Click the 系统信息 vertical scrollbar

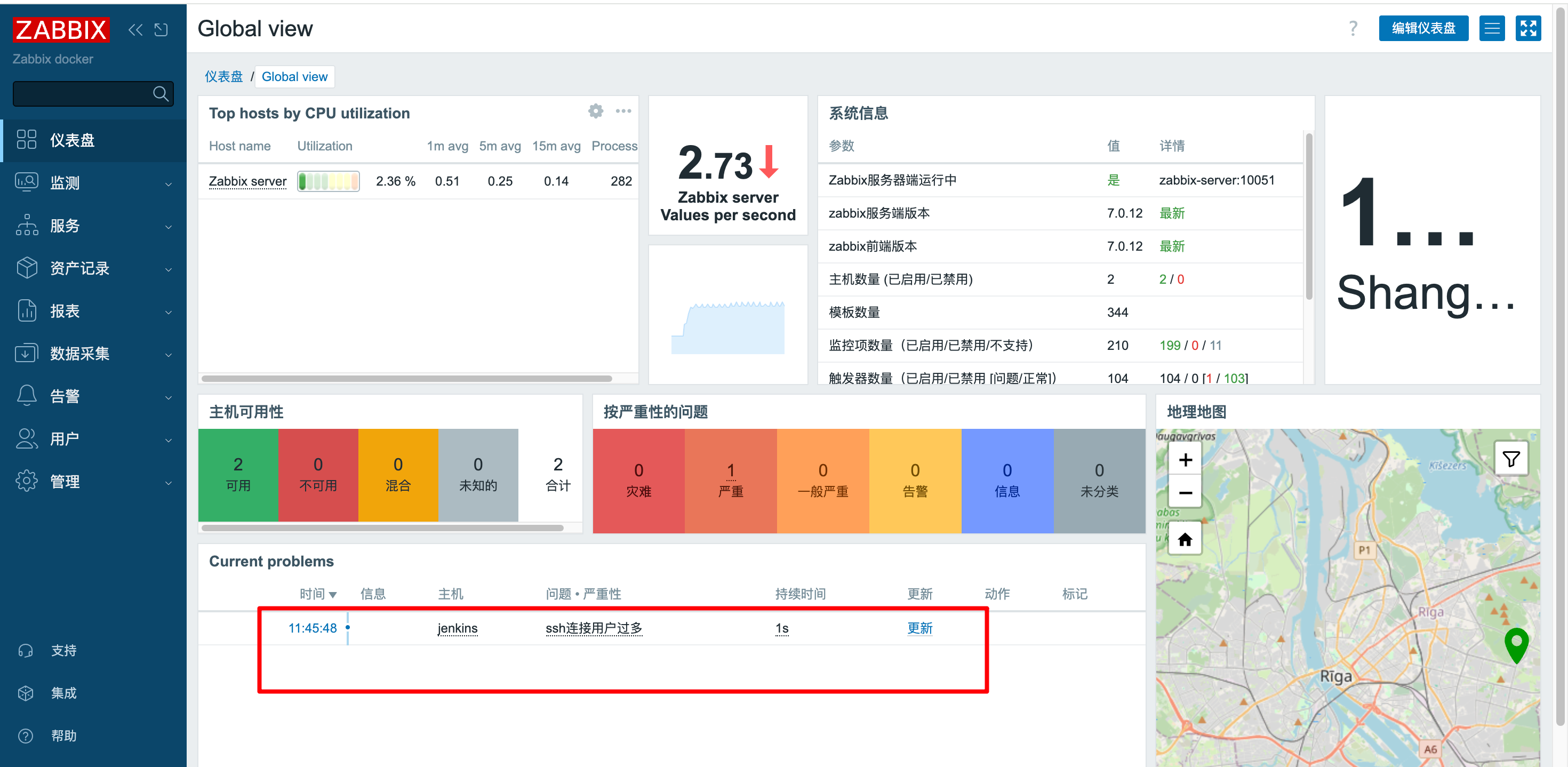[x=1309, y=215]
